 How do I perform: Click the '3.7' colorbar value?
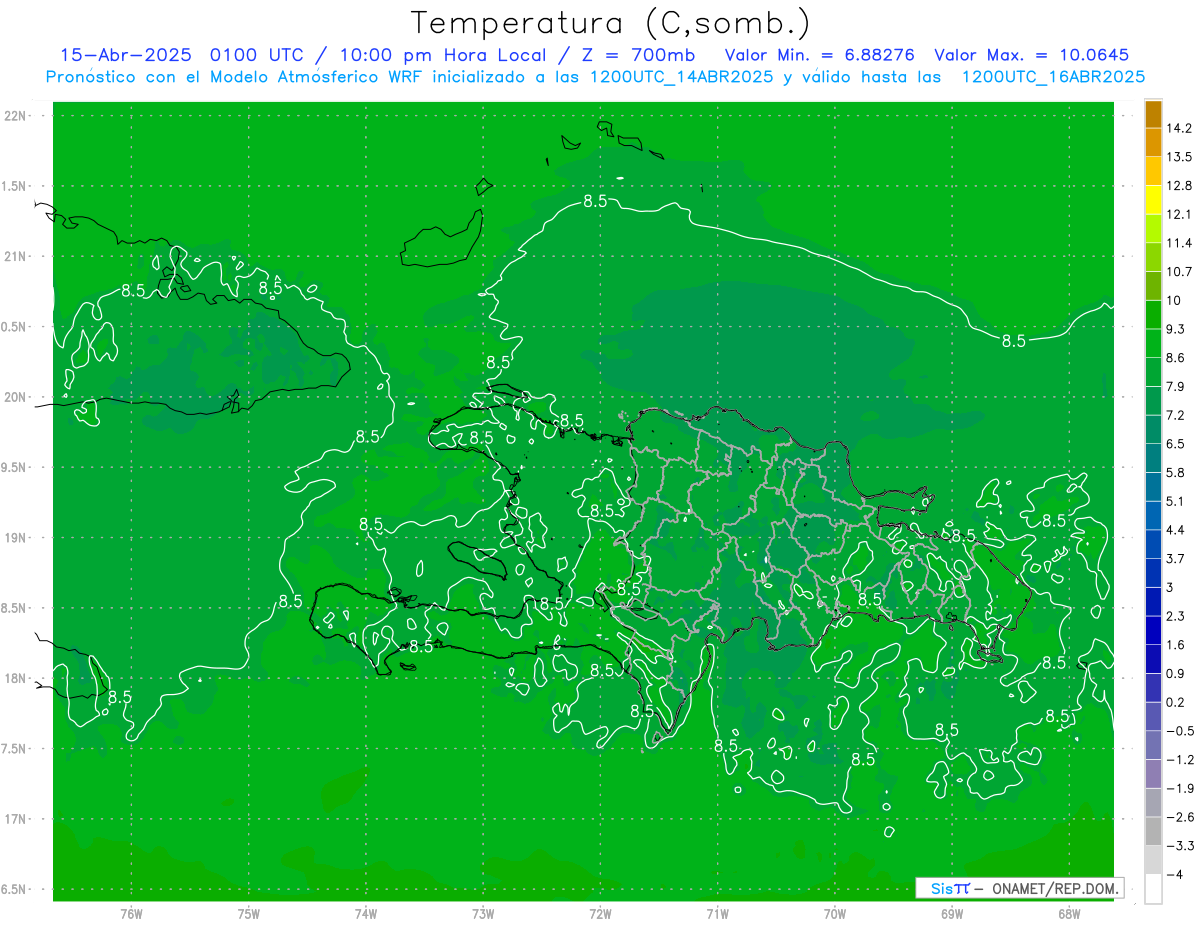click(1176, 558)
